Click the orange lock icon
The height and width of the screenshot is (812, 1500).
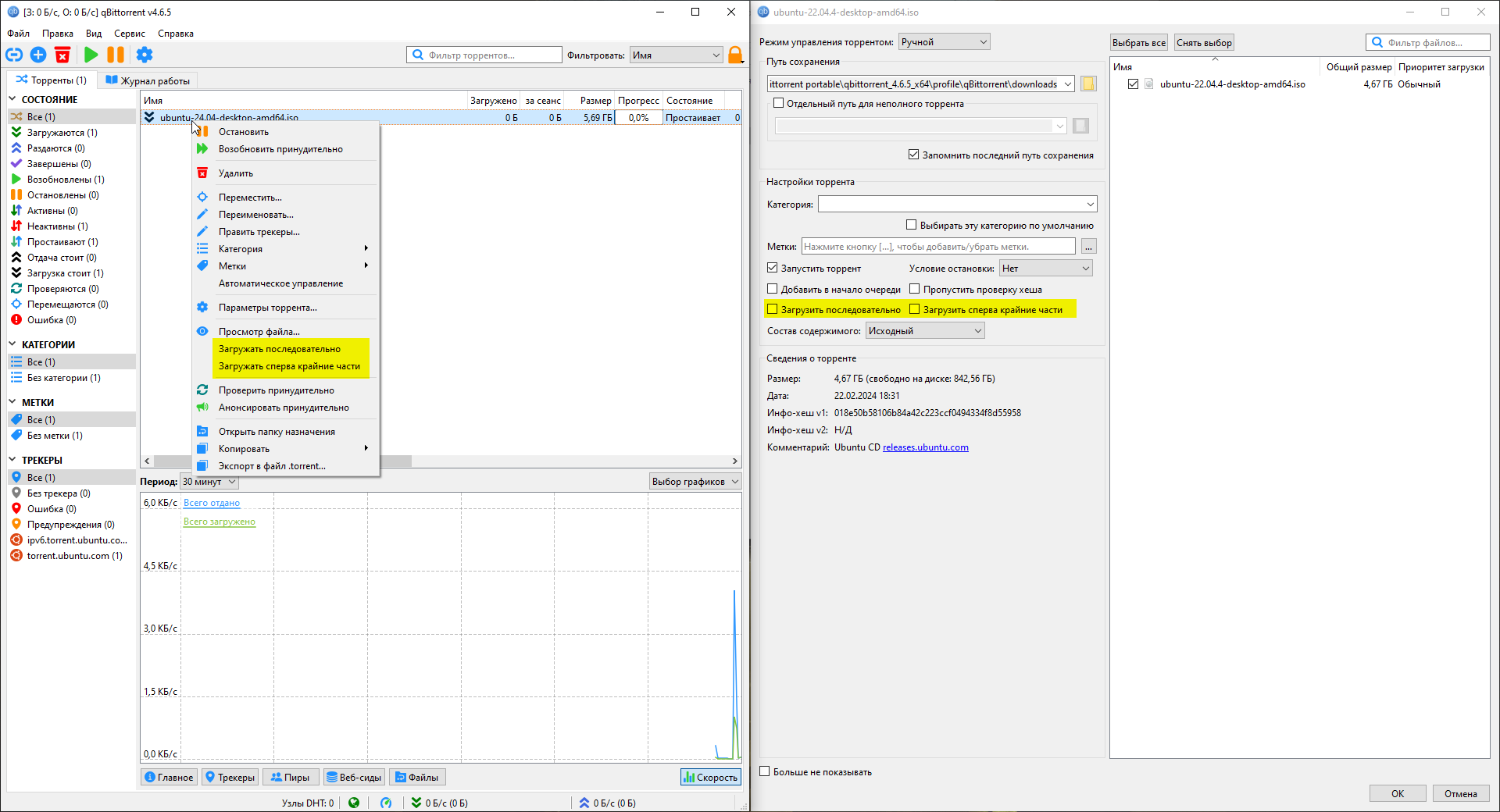734,55
